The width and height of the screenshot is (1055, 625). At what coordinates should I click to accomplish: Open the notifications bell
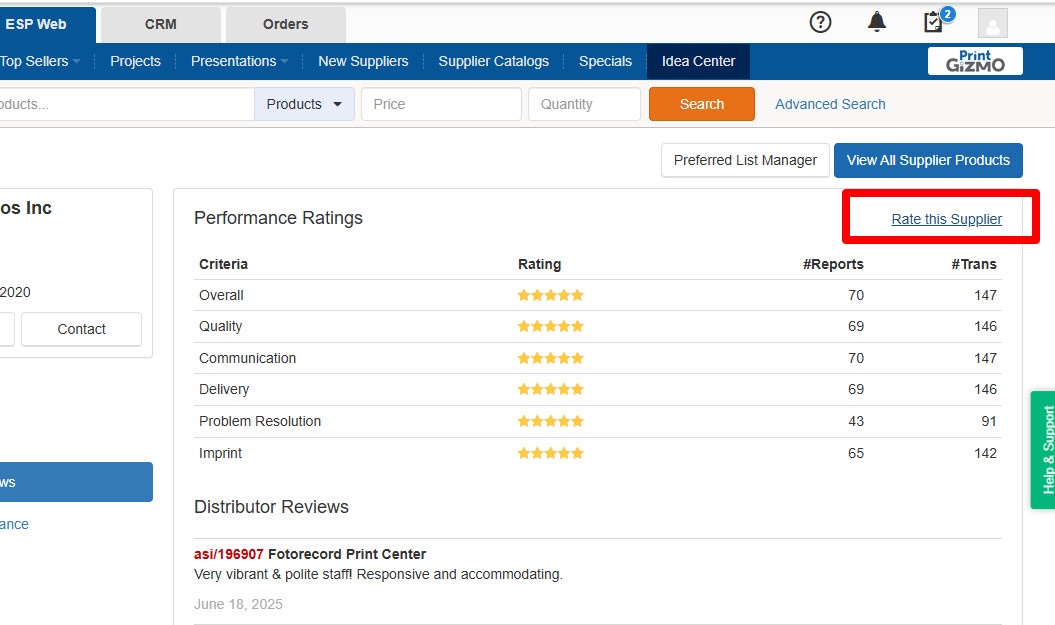[877, 22]
